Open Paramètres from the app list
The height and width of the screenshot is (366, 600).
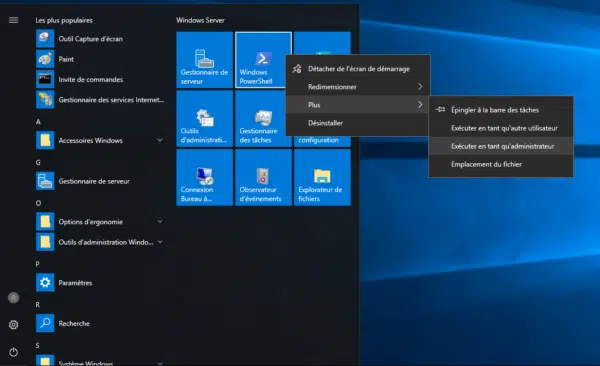[x=100, y=283]
